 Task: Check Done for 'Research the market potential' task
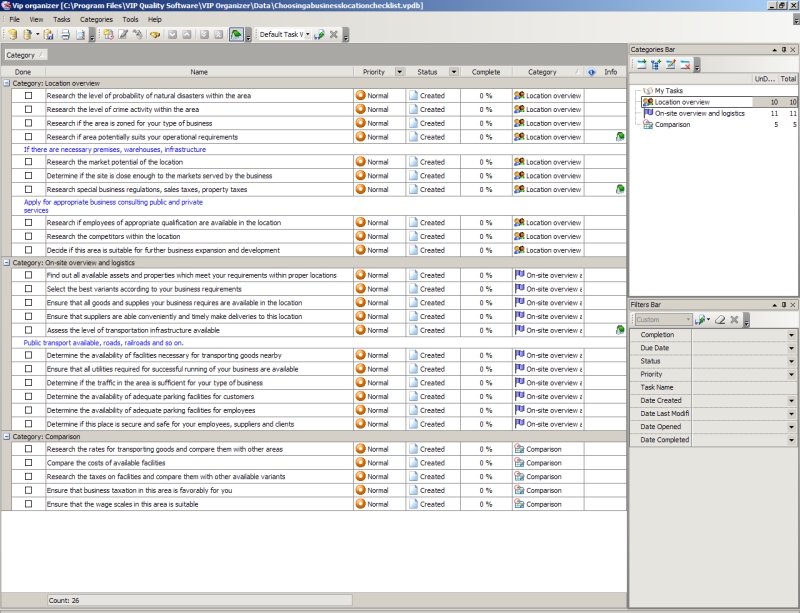coord(29,162)
